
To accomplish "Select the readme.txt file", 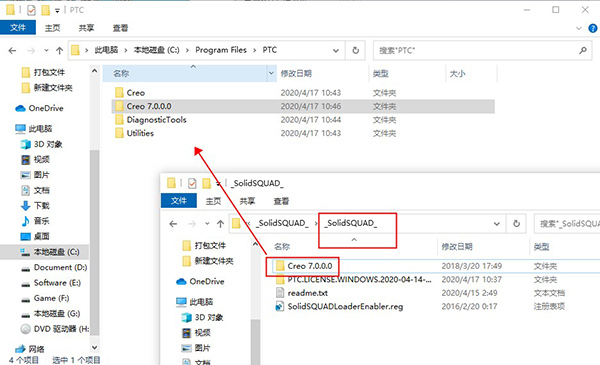I will coord(302,293).
